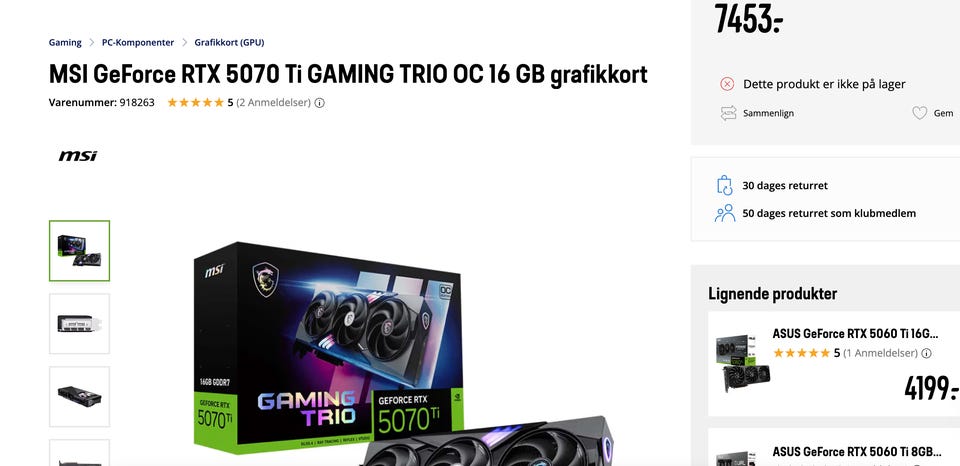Click info icon beside ASUS 5060 Ti reviews
The image size is (960, 466).
coord(926,353)
